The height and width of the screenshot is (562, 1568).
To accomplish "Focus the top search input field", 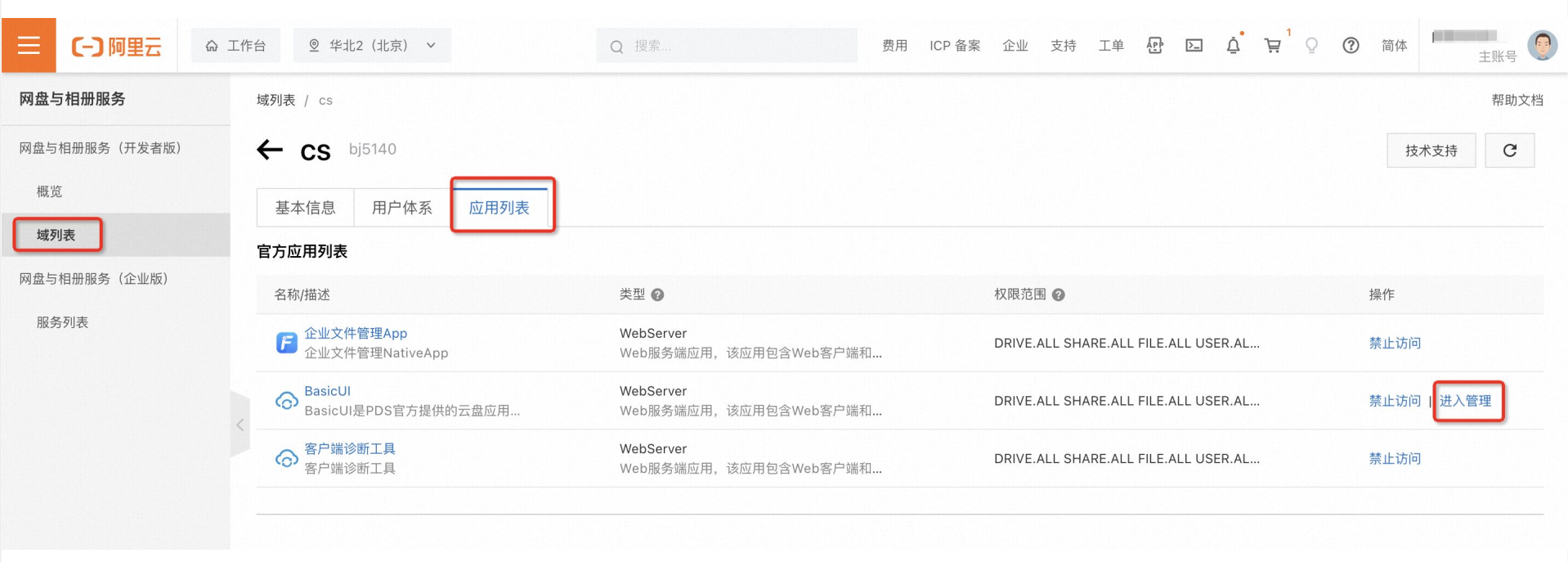I will [727, 46].
